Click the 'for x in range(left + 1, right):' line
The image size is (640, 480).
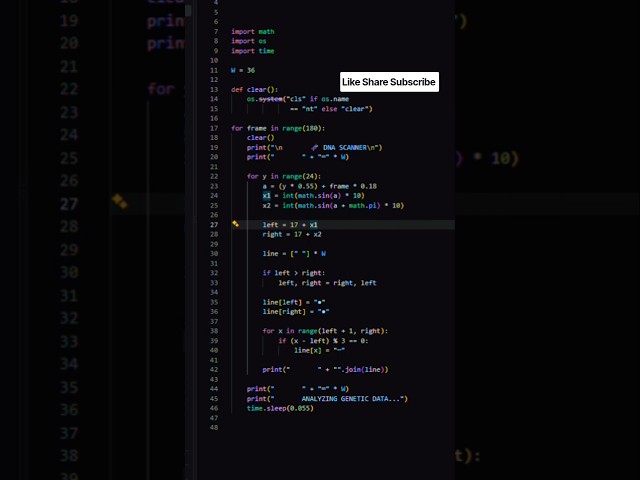tap(325, 331)
